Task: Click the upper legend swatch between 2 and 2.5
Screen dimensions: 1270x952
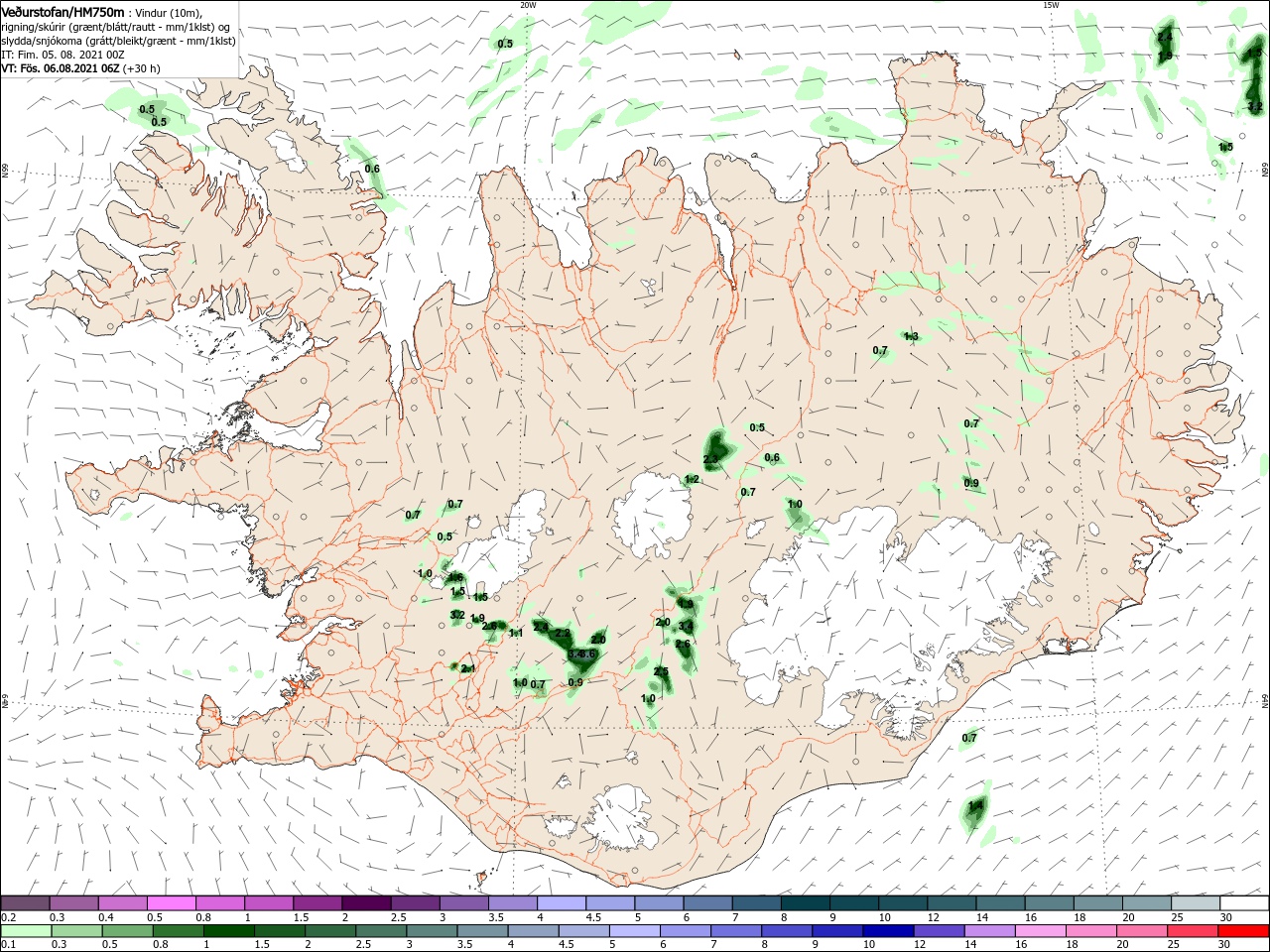Action: (x=367, y=903)
